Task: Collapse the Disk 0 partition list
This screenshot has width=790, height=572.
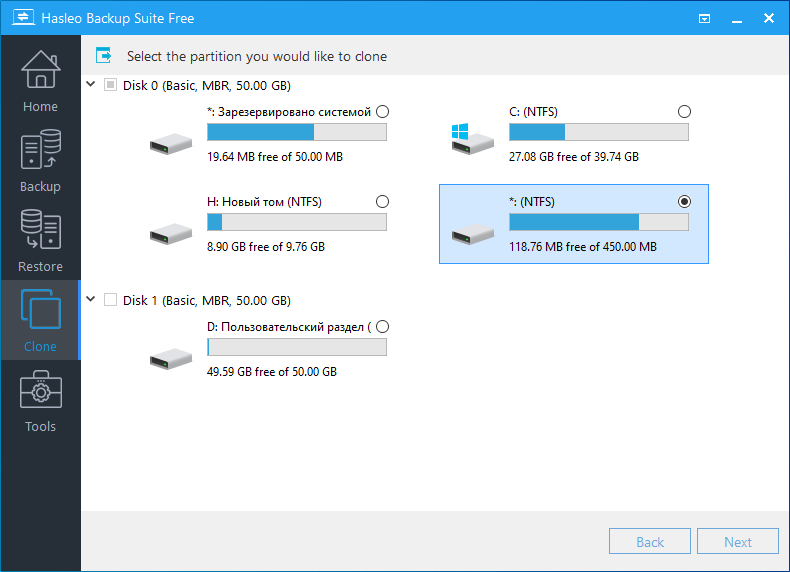Action: [91, 84]
